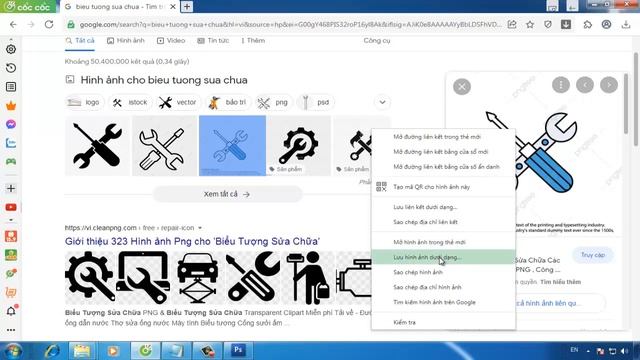Choose 'Mở đường liên kết bằng cửa sổ ẩn danh'
This screenshot has height=360, width=640.
point(443,167)
